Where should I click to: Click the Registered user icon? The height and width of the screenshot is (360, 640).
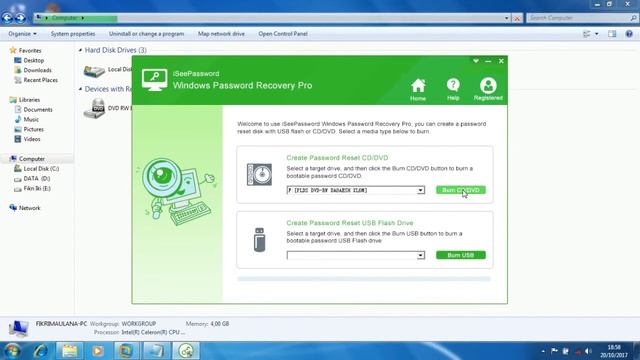[x=488, y=89]
